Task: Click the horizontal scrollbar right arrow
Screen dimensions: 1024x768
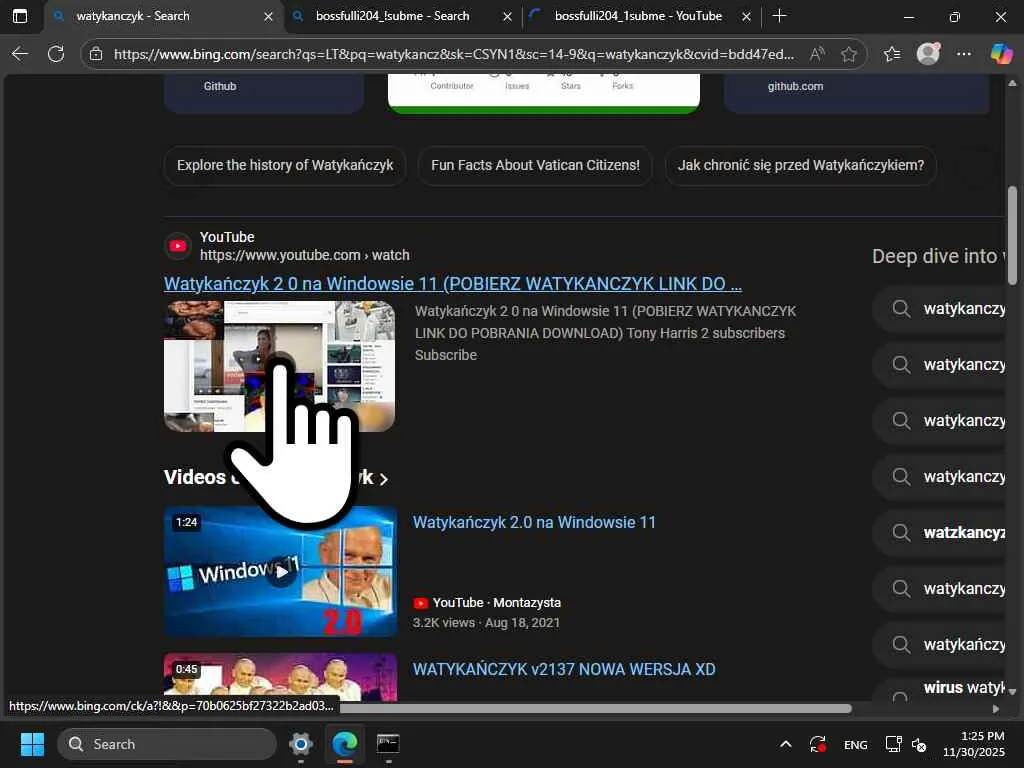Action: pos(995,709)
